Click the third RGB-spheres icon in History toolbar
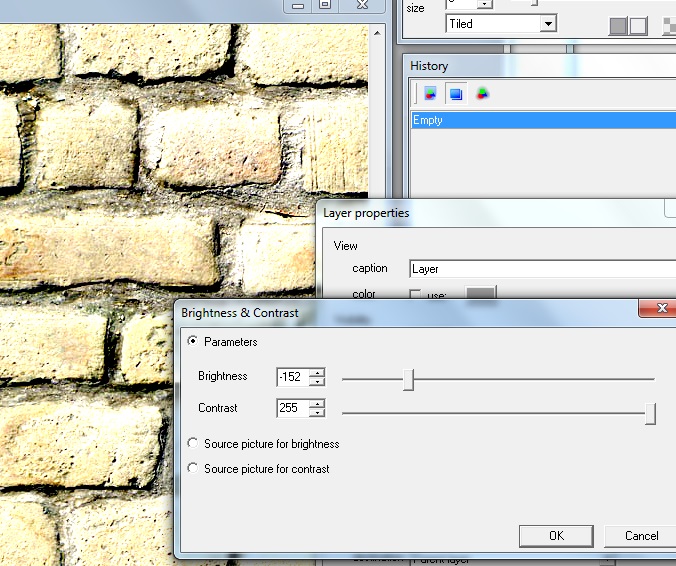Viewport: 676px width, 566px height. pos(482,94)
